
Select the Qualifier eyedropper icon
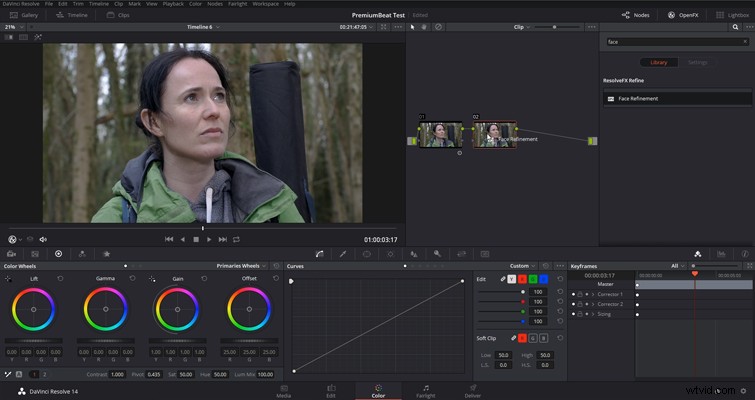point(343,254)
